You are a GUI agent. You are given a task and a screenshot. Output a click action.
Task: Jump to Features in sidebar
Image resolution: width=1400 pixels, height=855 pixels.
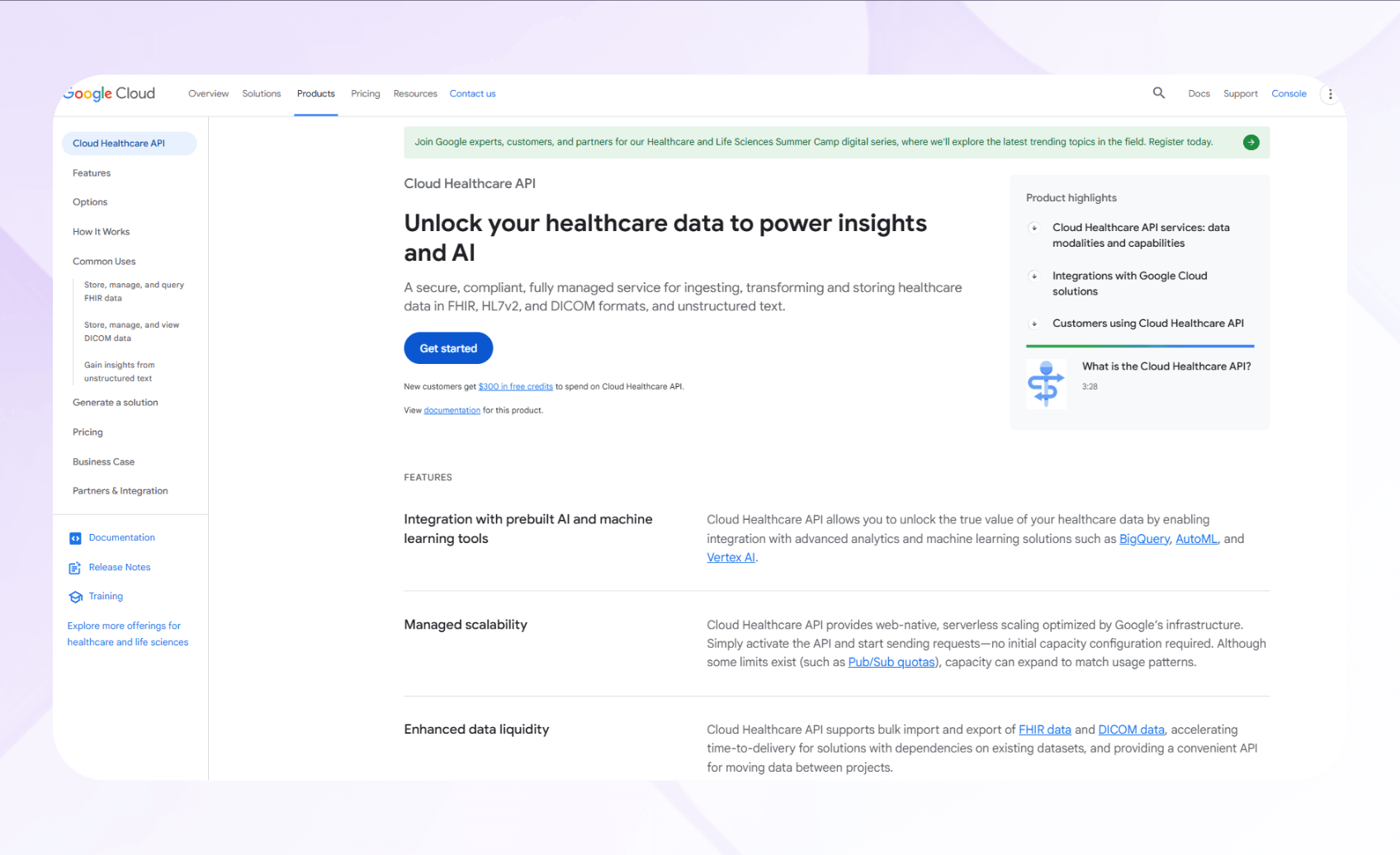[x=92, y=173]
